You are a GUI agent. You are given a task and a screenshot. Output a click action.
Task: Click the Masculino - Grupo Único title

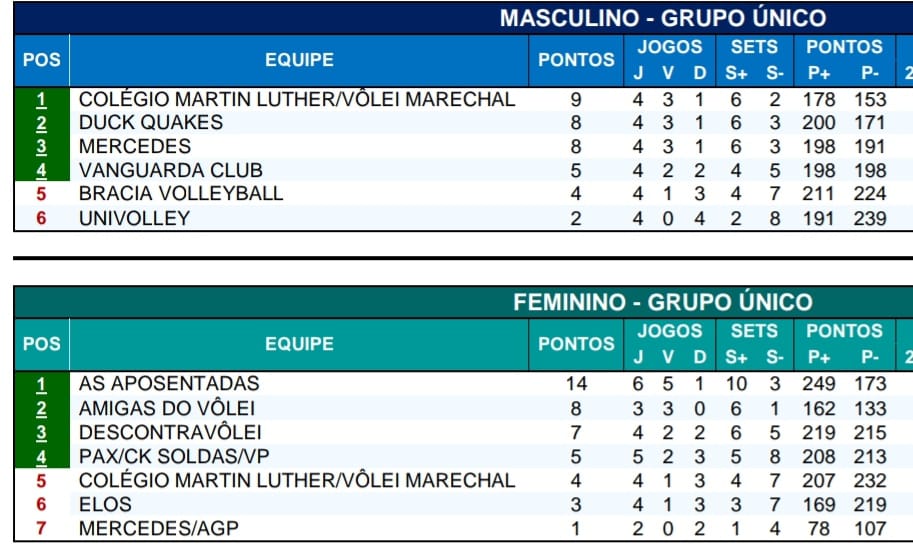click(663, 18)
